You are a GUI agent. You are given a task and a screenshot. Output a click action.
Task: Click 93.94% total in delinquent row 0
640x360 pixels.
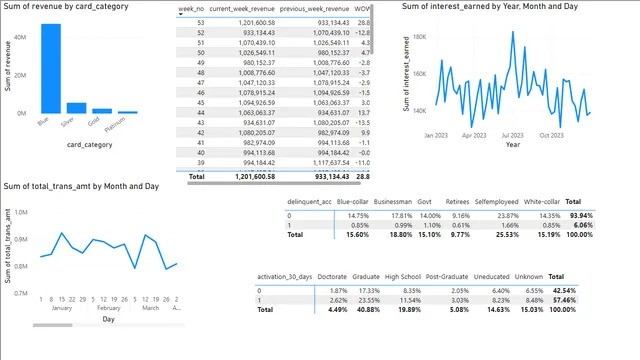(x=582, y=216)
